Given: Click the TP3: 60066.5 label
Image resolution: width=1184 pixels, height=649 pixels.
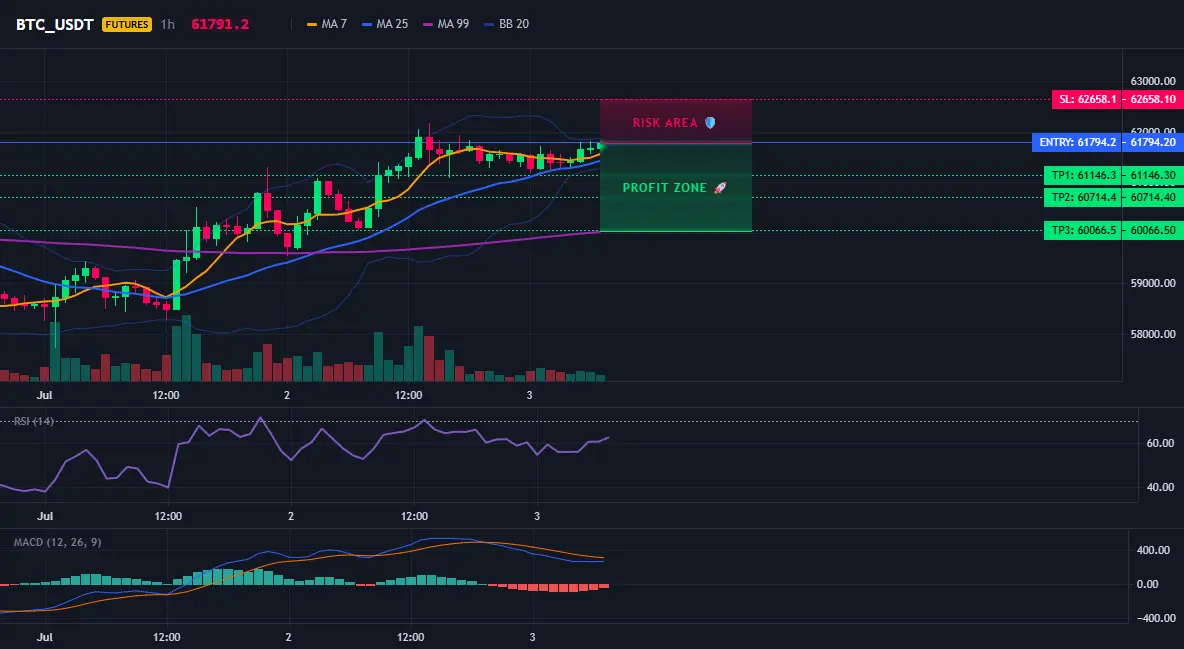Looking at the screenshot, I should (x=1083, y=230).
